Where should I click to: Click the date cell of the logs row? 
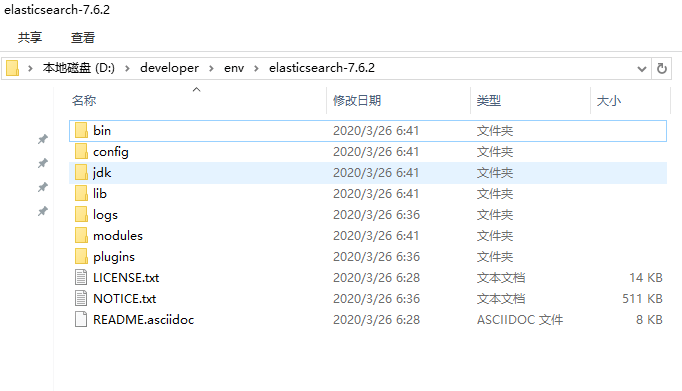[x=377, y=215]
